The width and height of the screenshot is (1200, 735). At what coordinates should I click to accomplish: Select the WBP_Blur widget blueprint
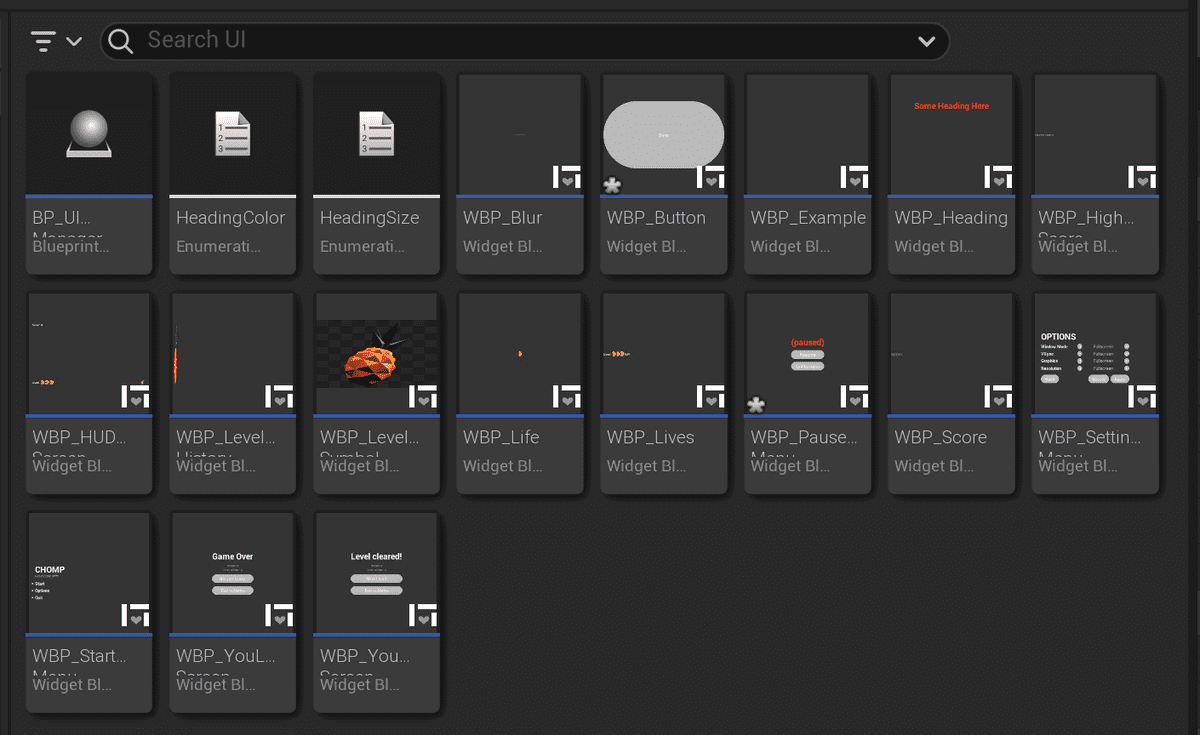click(x=520, y=135)
